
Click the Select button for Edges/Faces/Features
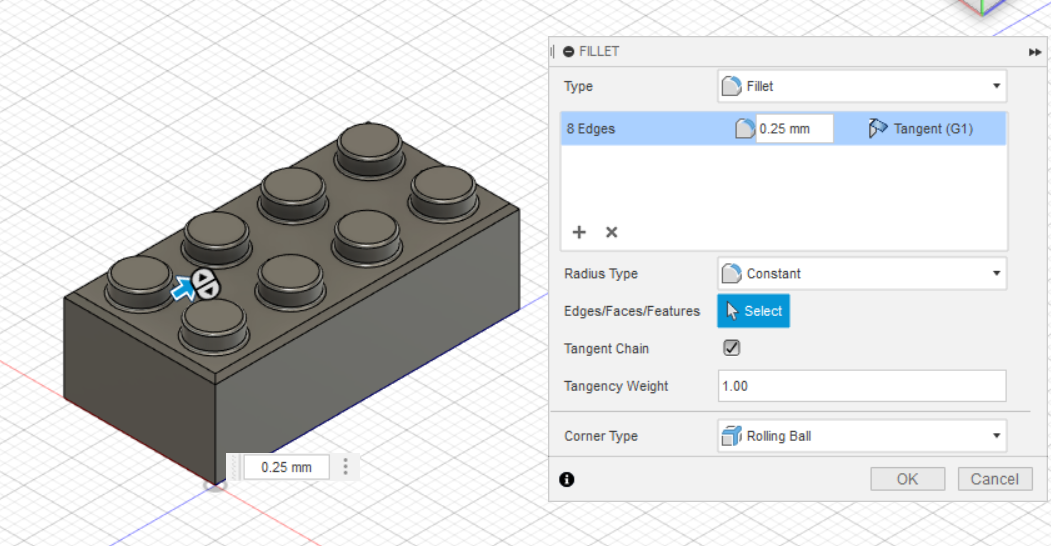(x=753, y=311)
